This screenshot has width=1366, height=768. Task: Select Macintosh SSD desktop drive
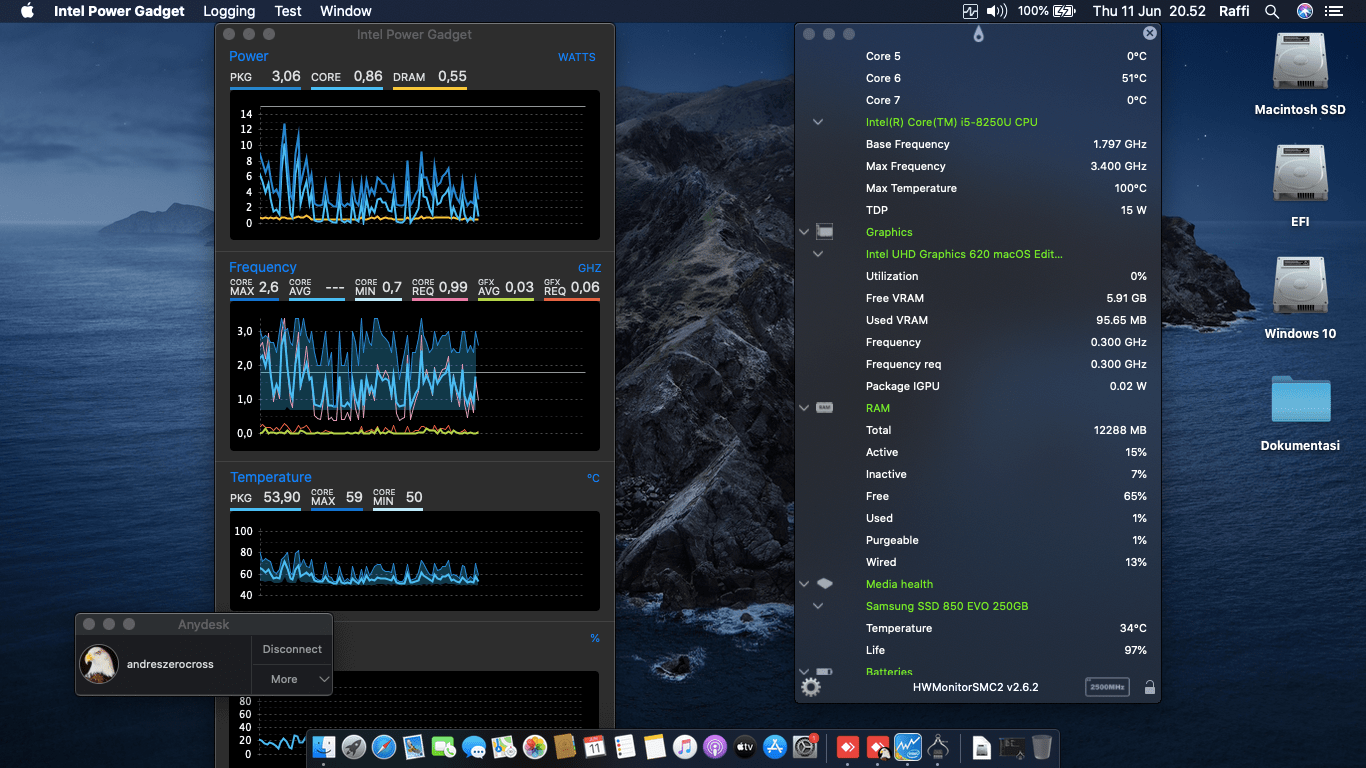tap(1300, 75)
